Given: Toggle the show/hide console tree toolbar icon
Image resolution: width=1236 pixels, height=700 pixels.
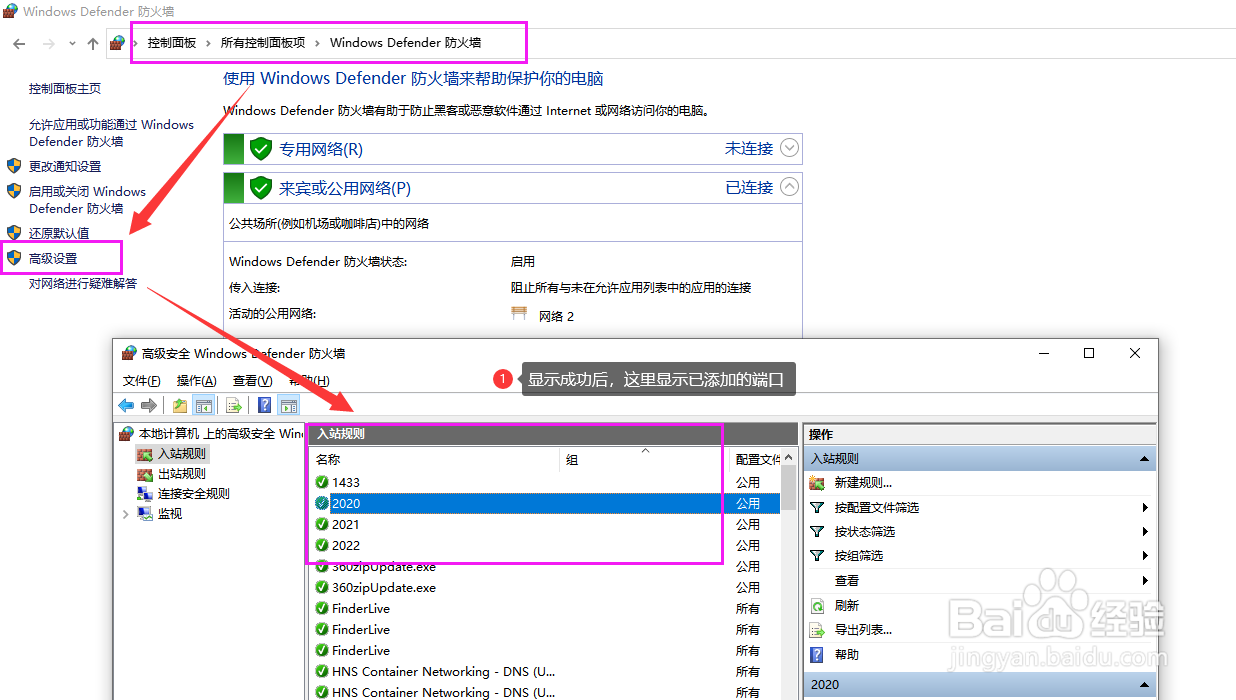Looking at the screenshot, I should pos(203,405).
